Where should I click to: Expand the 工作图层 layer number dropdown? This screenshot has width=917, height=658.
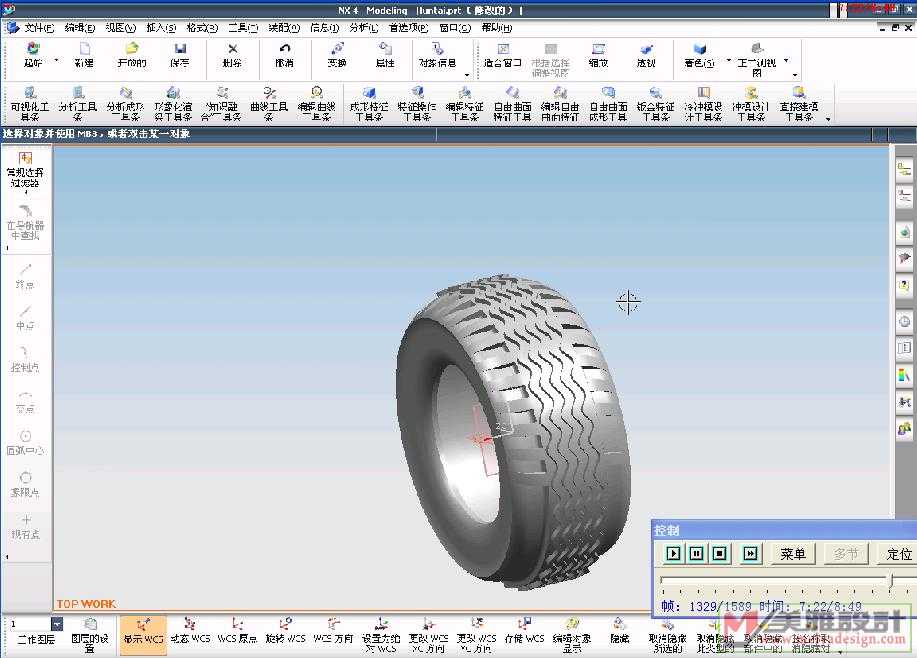(56, 625)
